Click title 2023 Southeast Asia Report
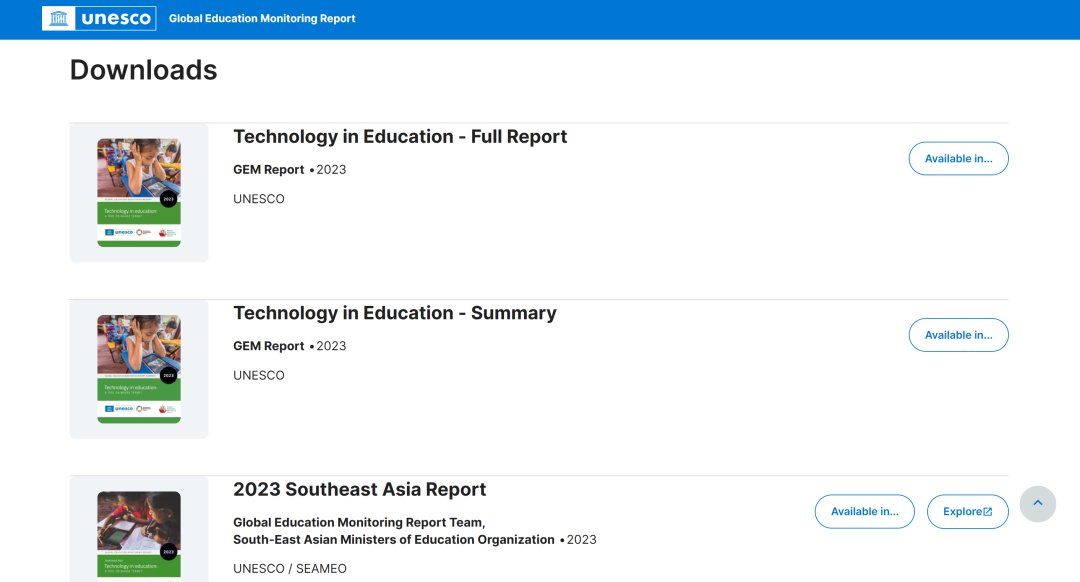The height and width of the screenshot is (582, 1080). [360, 489]
